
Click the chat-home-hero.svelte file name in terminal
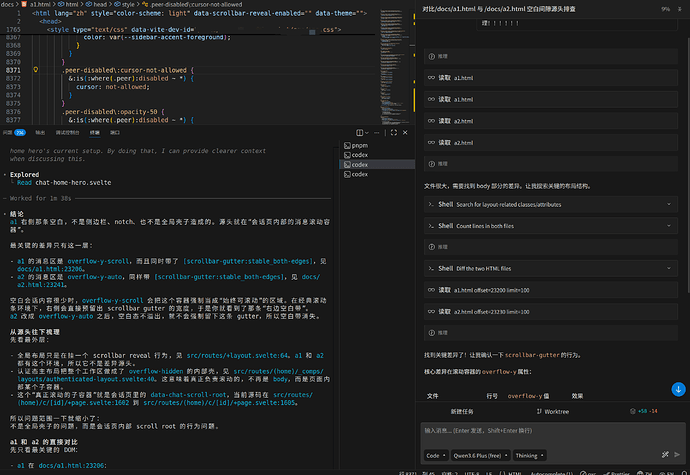(73, 182)
